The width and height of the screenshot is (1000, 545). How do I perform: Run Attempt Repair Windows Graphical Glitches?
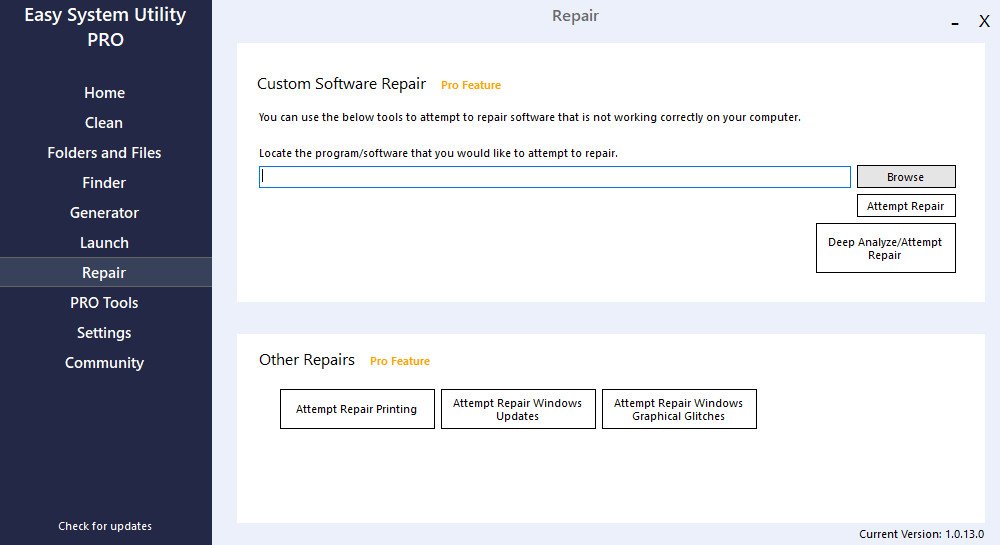[x=679, y=410]
